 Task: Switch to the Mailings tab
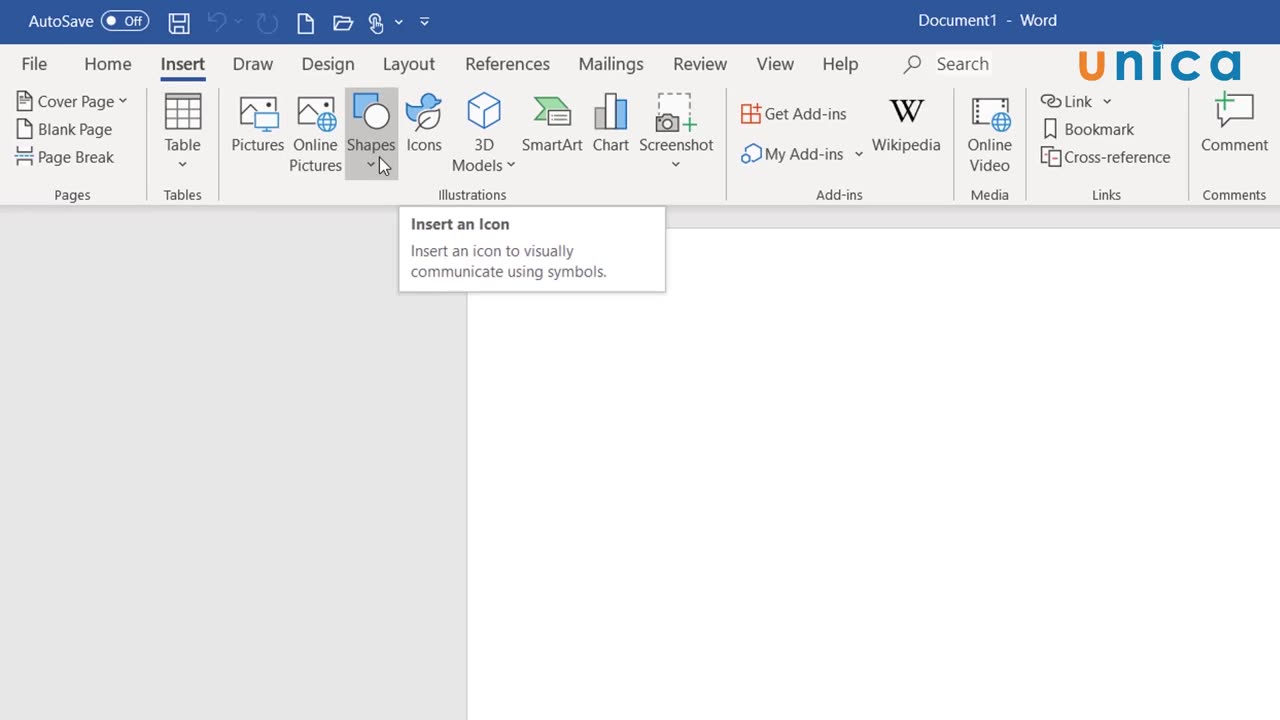(x=611, y=64)
